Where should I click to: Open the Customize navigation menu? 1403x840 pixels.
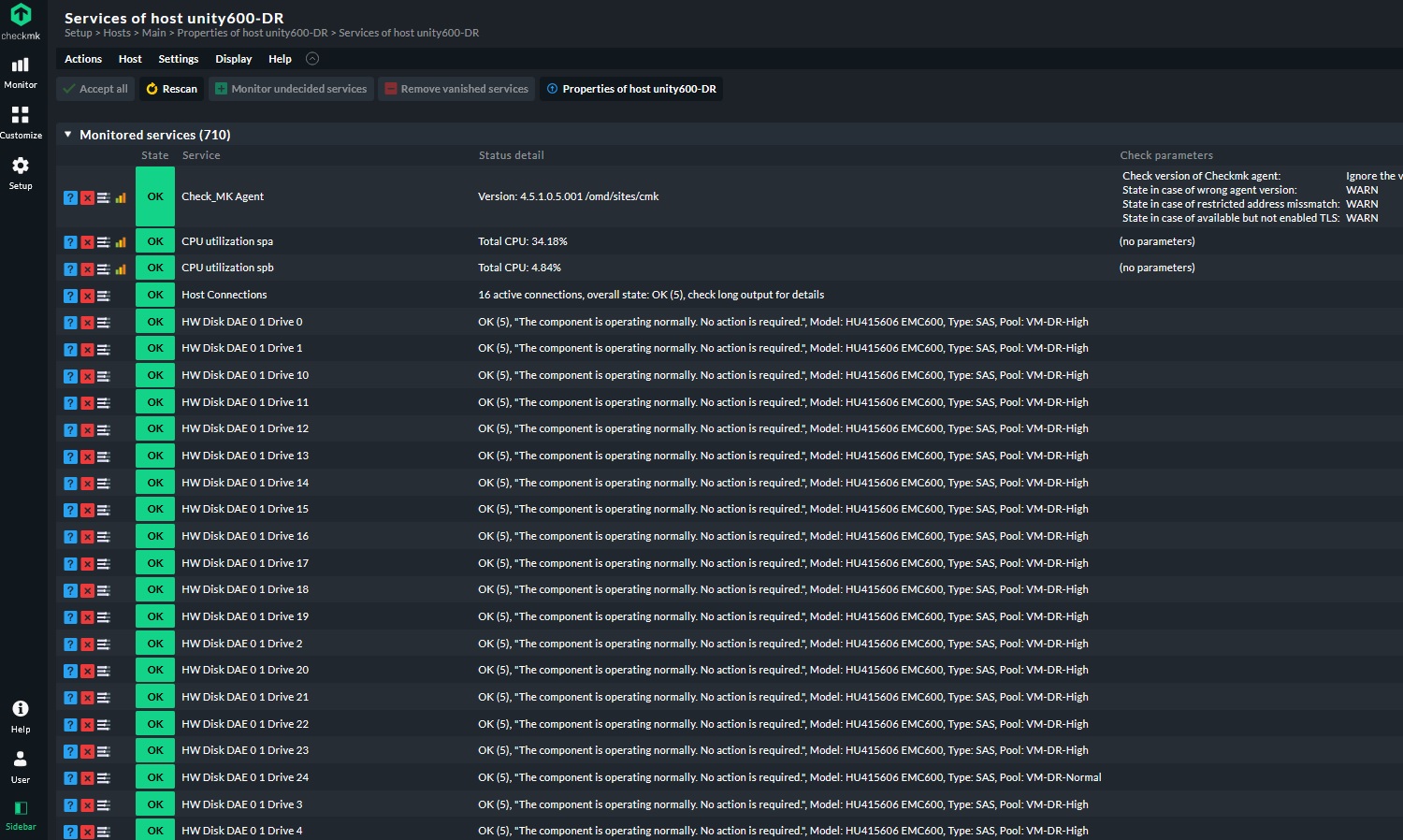(21, 122)
